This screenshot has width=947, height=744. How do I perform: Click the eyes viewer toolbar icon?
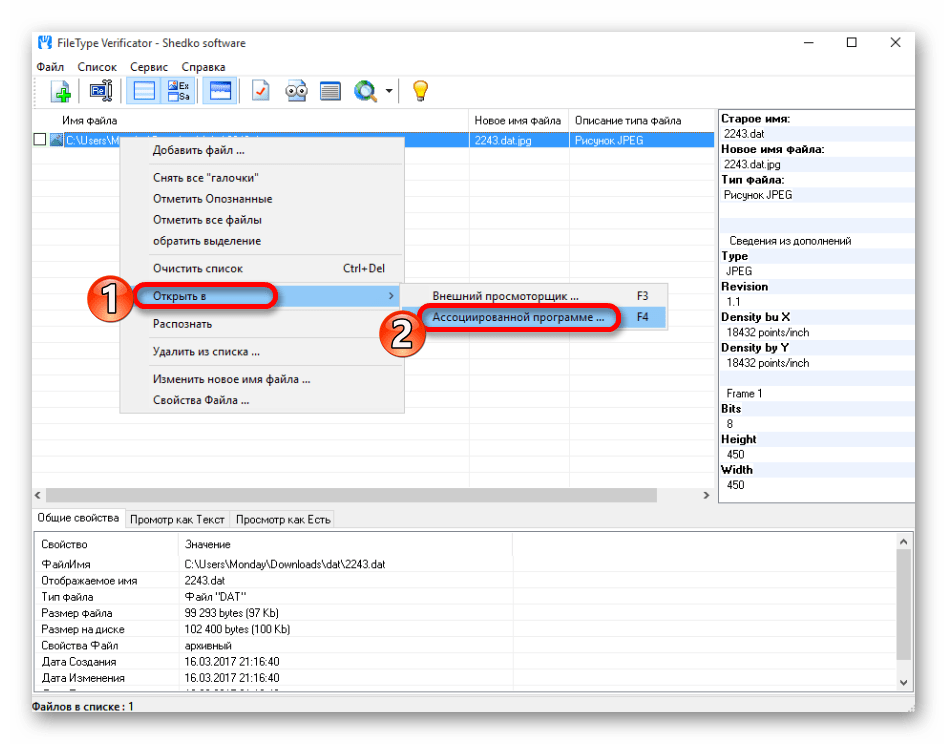tap(296, 92)
